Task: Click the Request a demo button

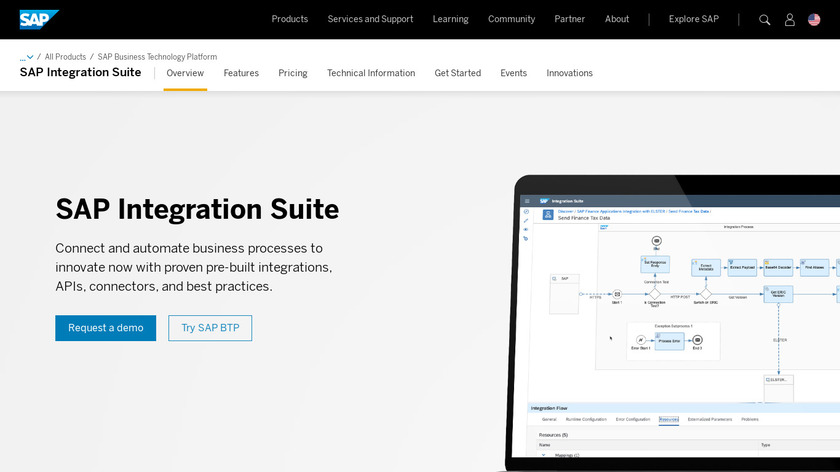Action: coord(106,328)
